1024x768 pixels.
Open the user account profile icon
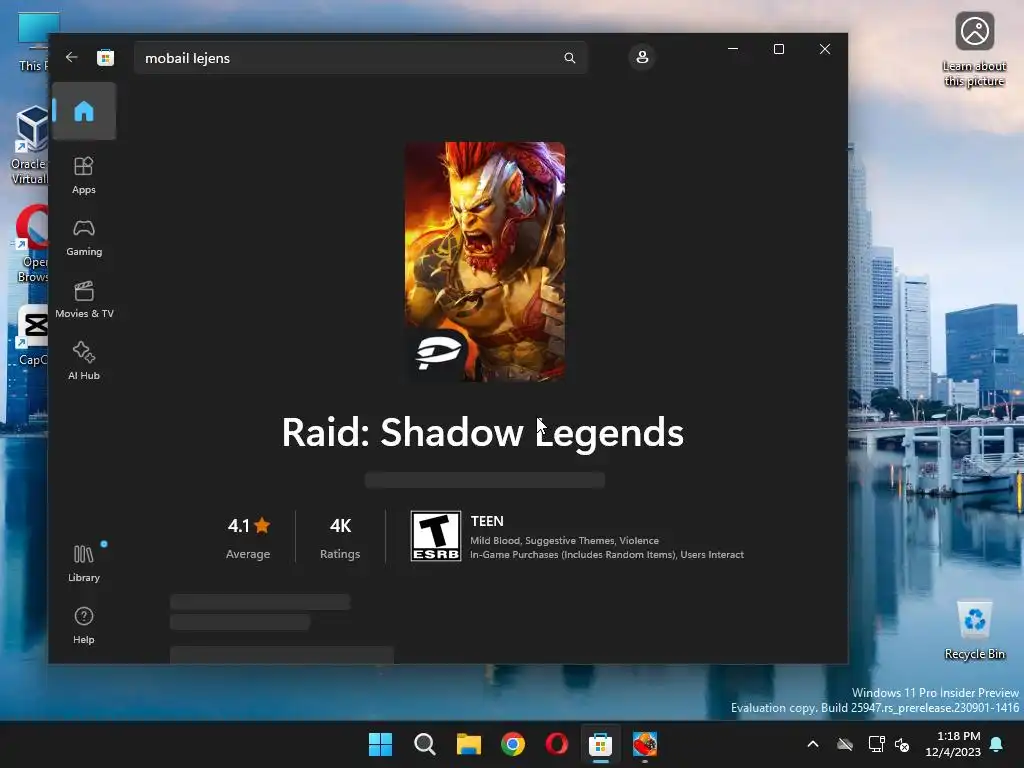(x=642, y=57)
